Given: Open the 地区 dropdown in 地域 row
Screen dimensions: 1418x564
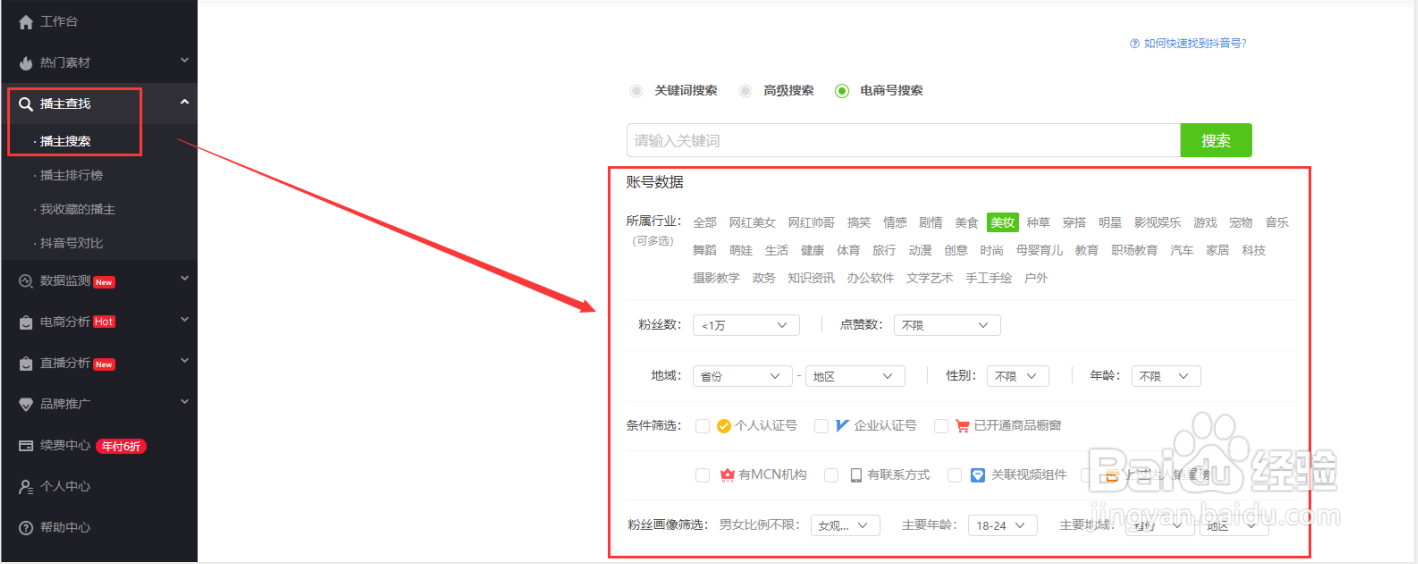Looking at the screenshot, I should point(855,376).
